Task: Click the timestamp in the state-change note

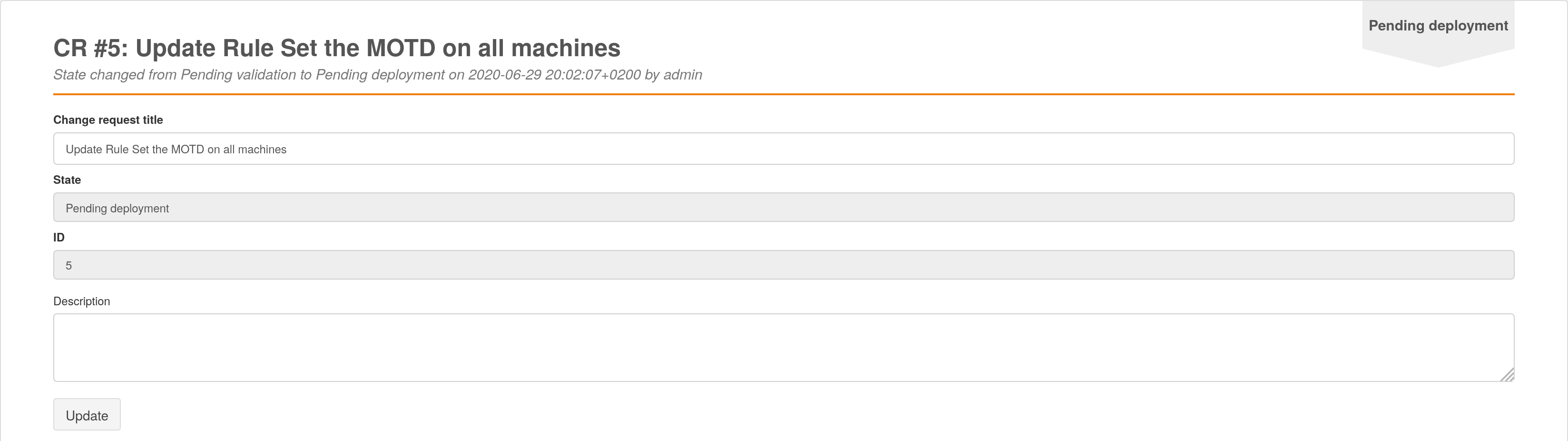Action: 554,75
